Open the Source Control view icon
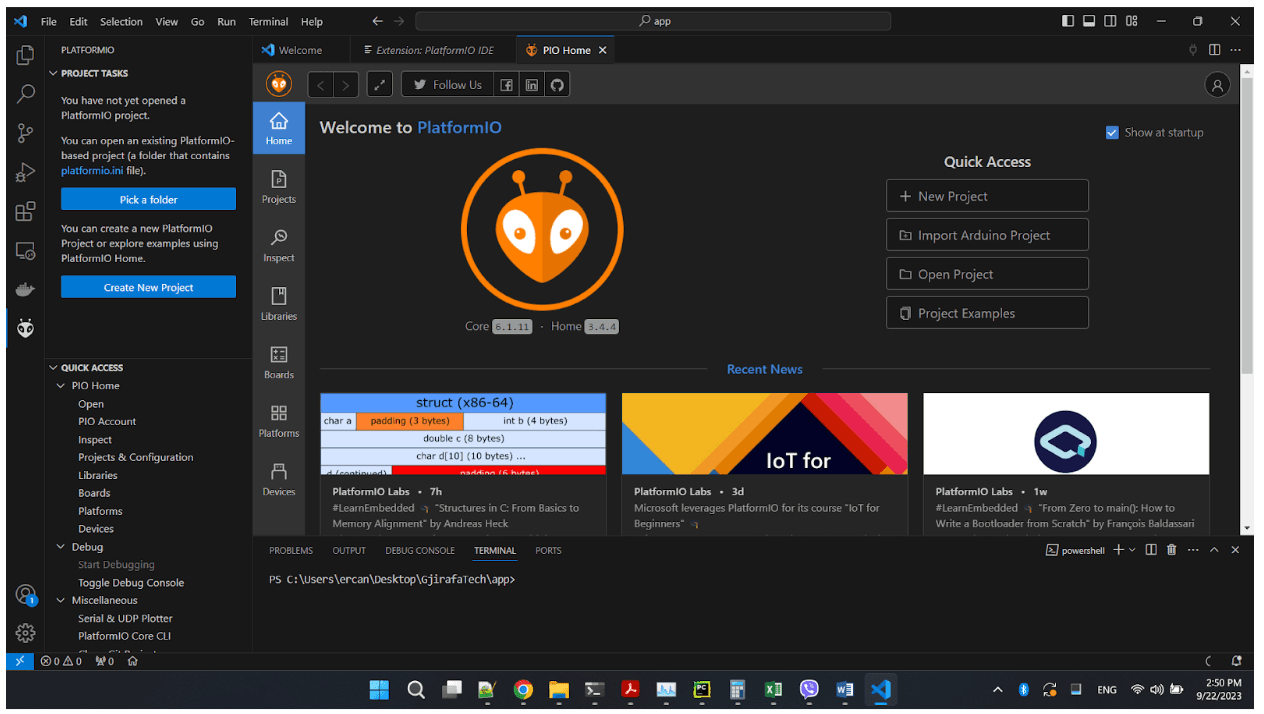 point(26,133)
